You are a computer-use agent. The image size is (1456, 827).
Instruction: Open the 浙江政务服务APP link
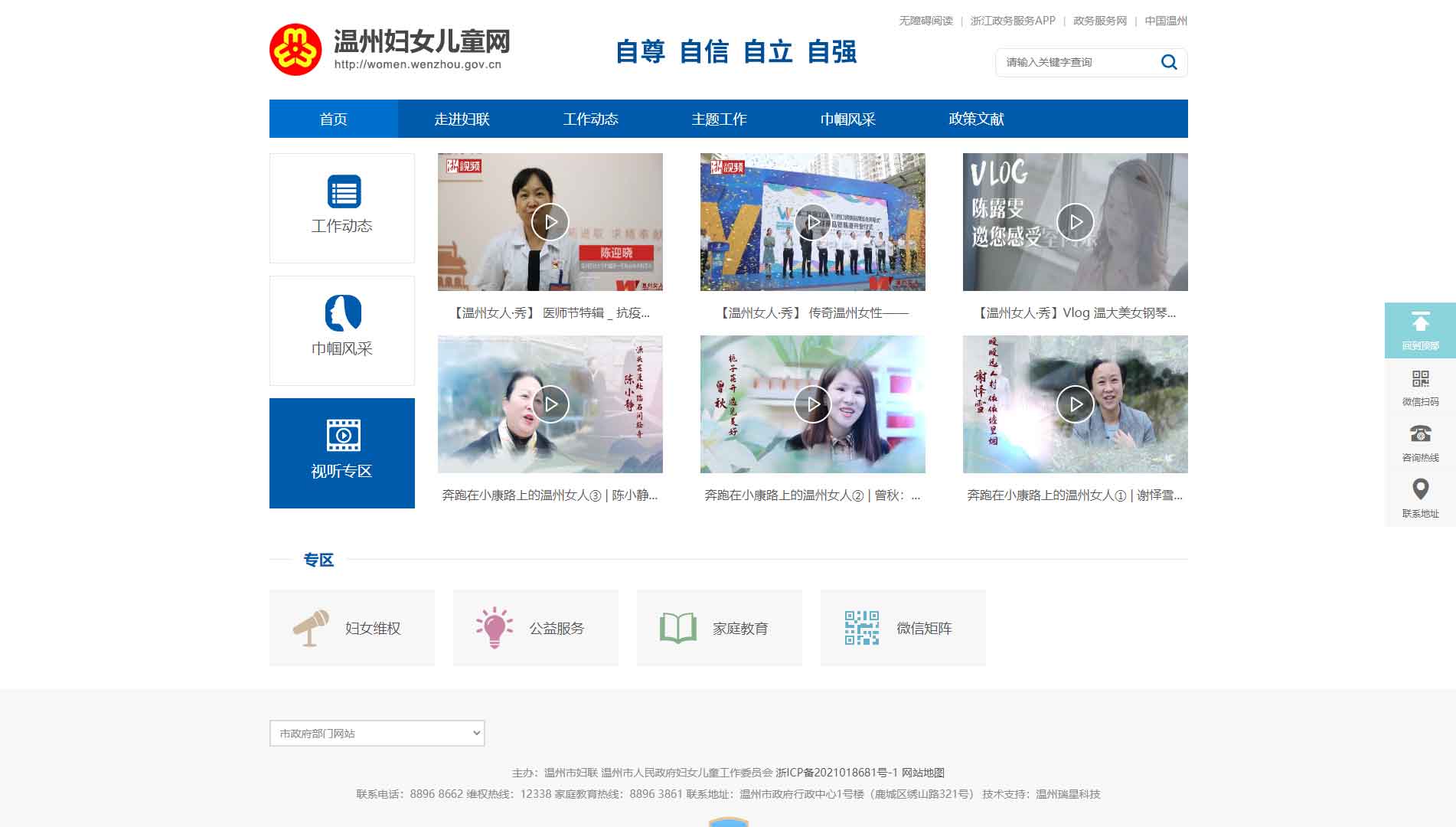(x=1013, y=21)
